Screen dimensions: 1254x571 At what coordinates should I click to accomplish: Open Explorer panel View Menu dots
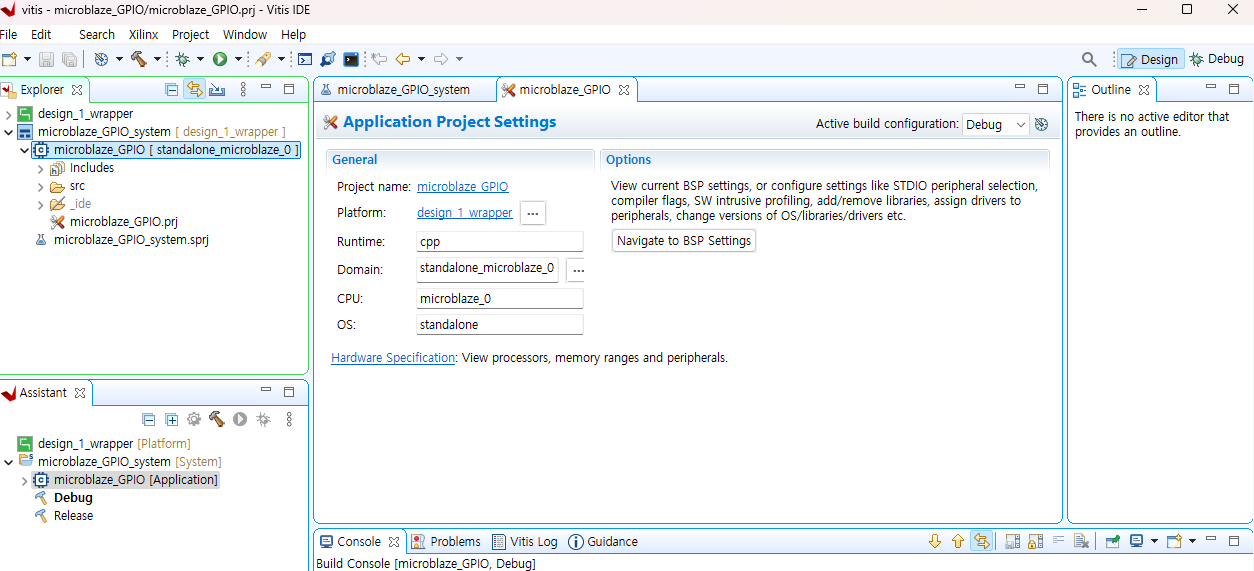243,89
